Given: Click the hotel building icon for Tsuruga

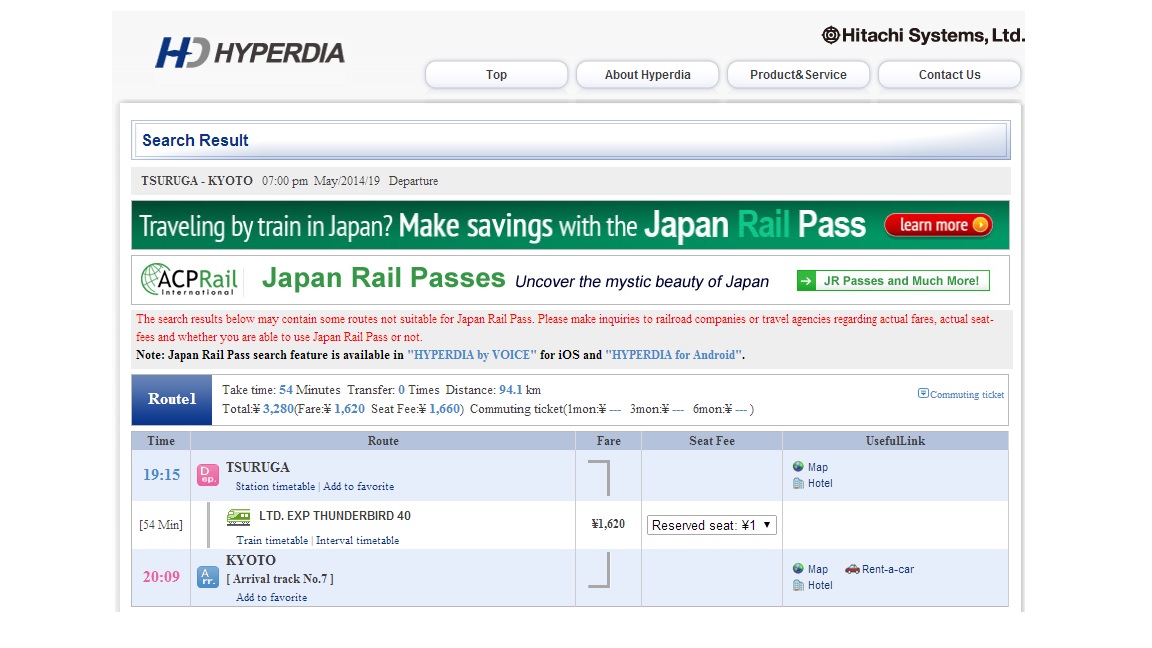Looking at the screenshot, I should click(x=798, y=483).
